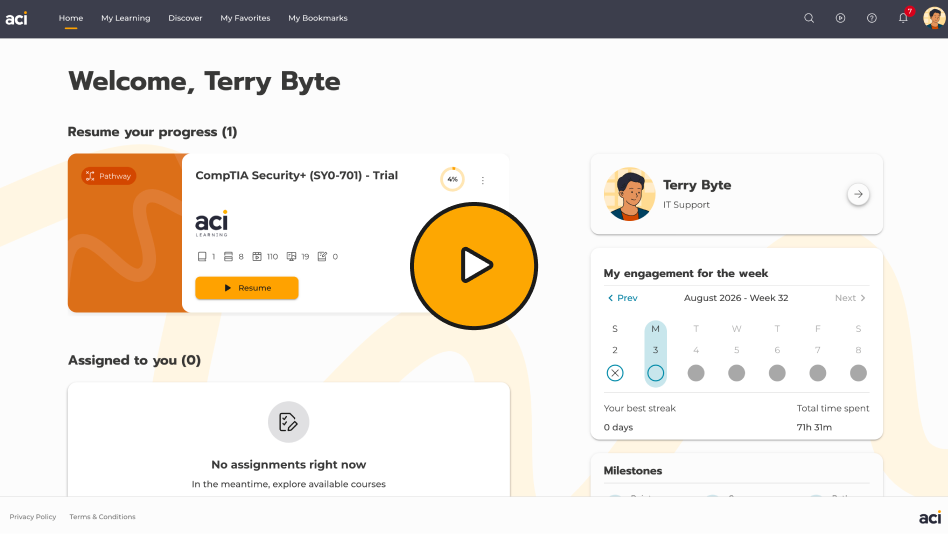Click the videos icon showing 110

(x=257, y=256)
